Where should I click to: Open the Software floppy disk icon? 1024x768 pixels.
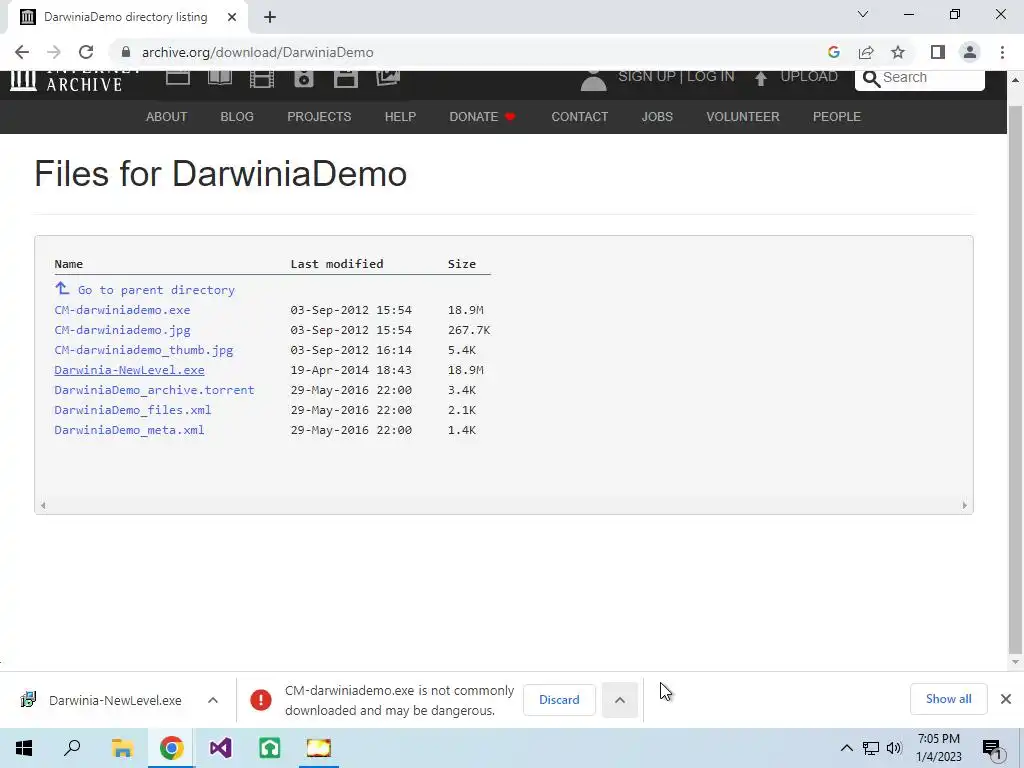click(345, 79)
